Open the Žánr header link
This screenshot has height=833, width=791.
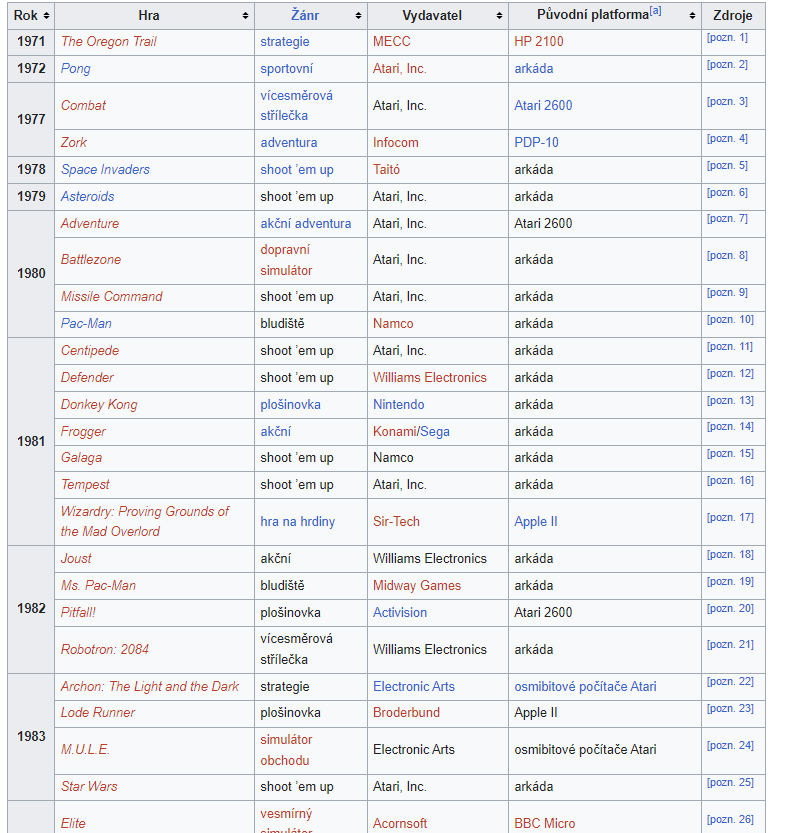coord(305,15)
